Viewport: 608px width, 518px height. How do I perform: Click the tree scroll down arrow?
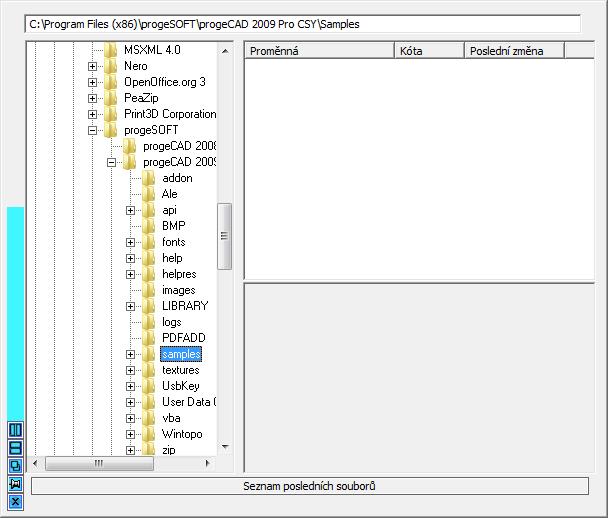click(225, 447)
